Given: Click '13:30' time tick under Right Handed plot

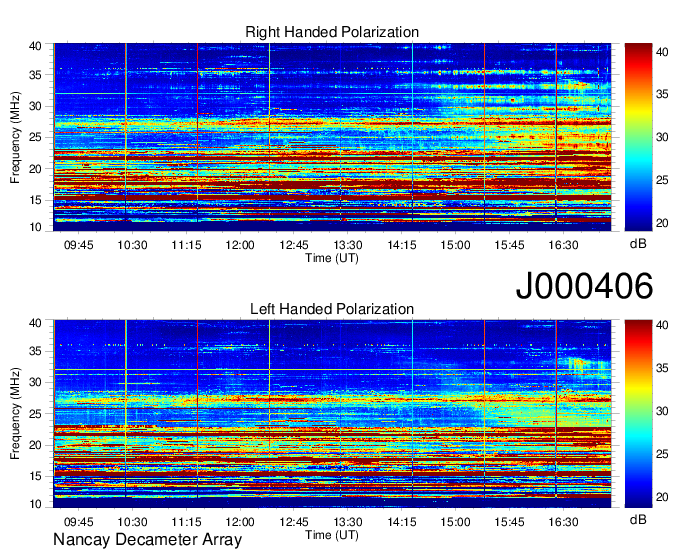Looking at the screenshot, I should tap(348, 245).
